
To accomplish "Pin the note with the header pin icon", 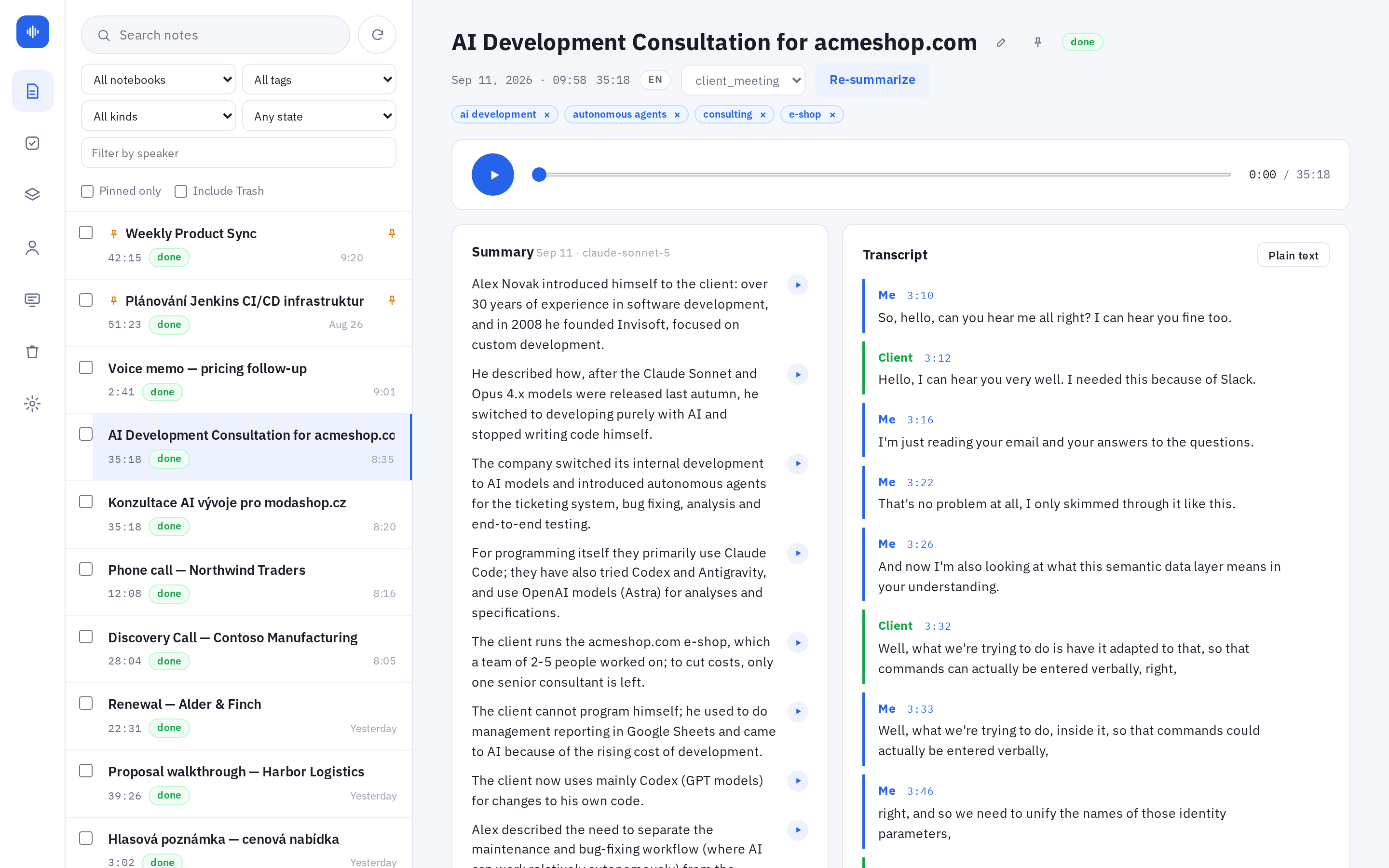I will click(x=1038, y=42).
